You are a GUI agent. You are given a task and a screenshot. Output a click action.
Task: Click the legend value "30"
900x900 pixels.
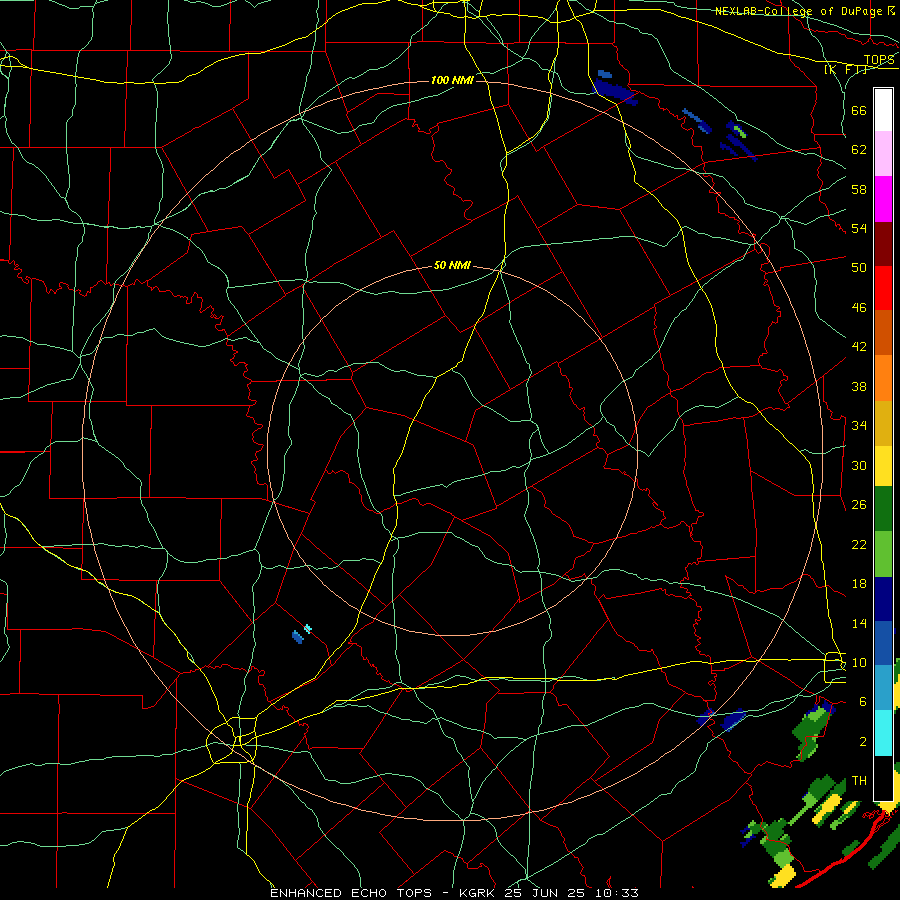pyautogui.click(x=859, y=465)
